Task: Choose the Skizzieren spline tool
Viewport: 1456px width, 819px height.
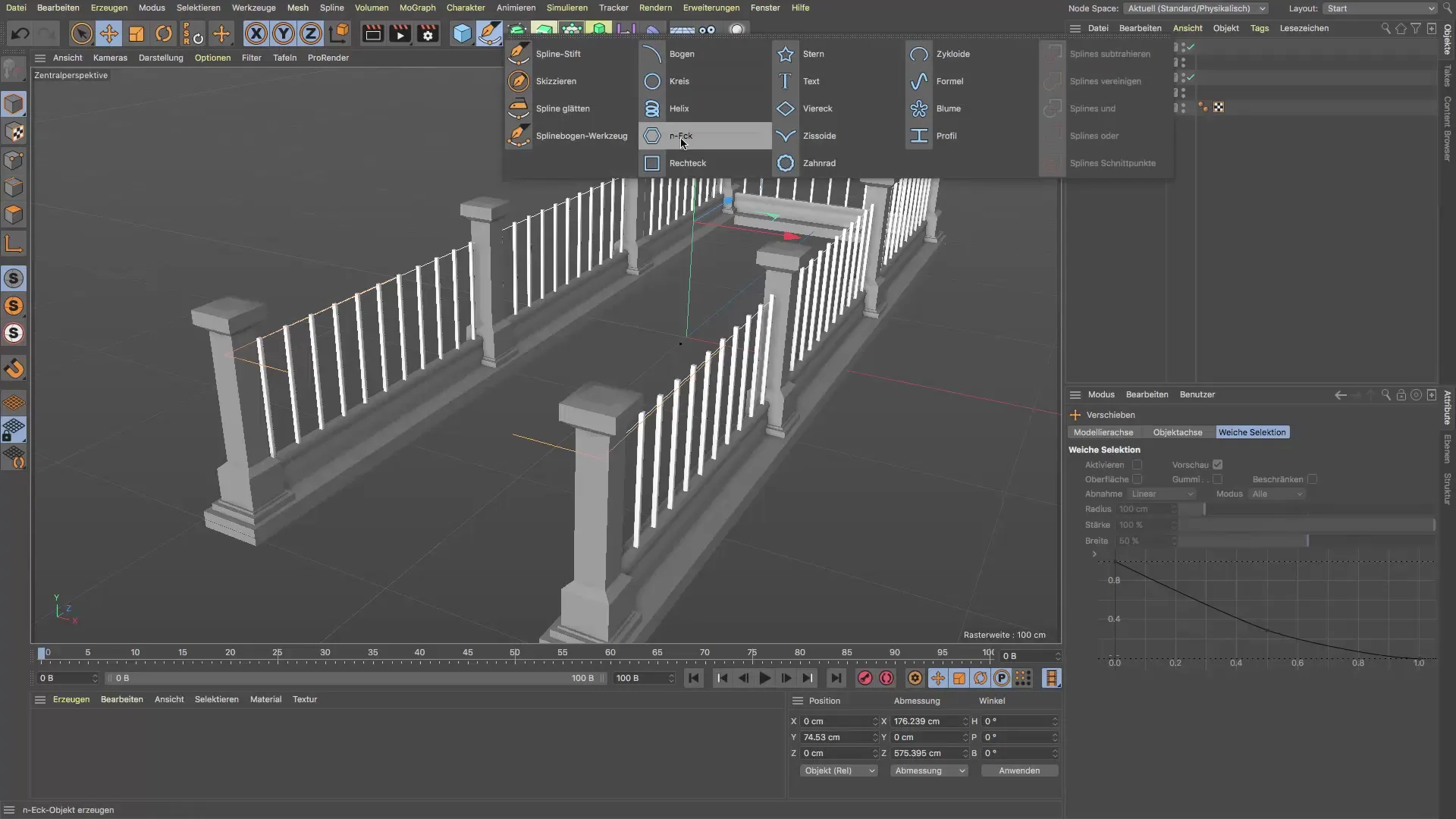Action: [x=570, y=81]
